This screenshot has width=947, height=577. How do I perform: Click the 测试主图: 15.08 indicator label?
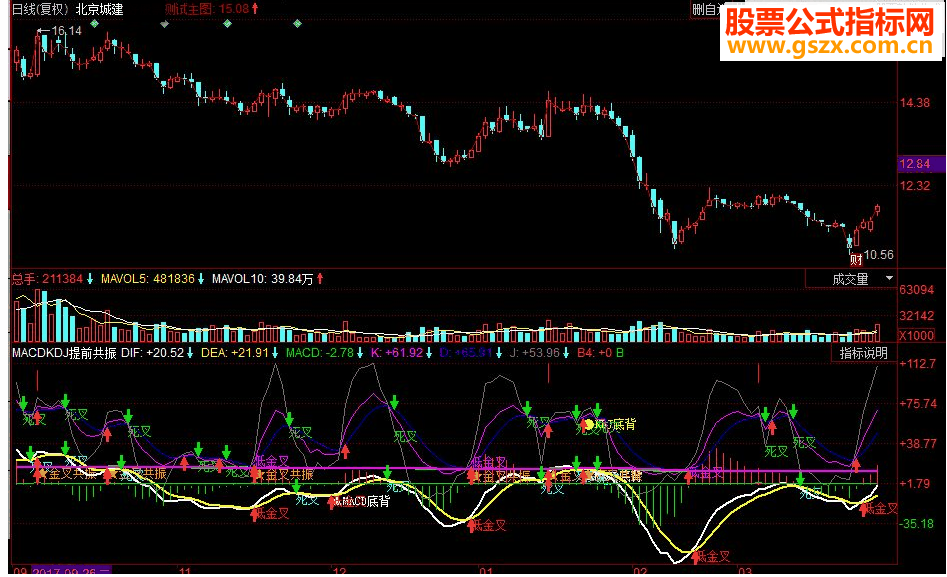[207, 9]
